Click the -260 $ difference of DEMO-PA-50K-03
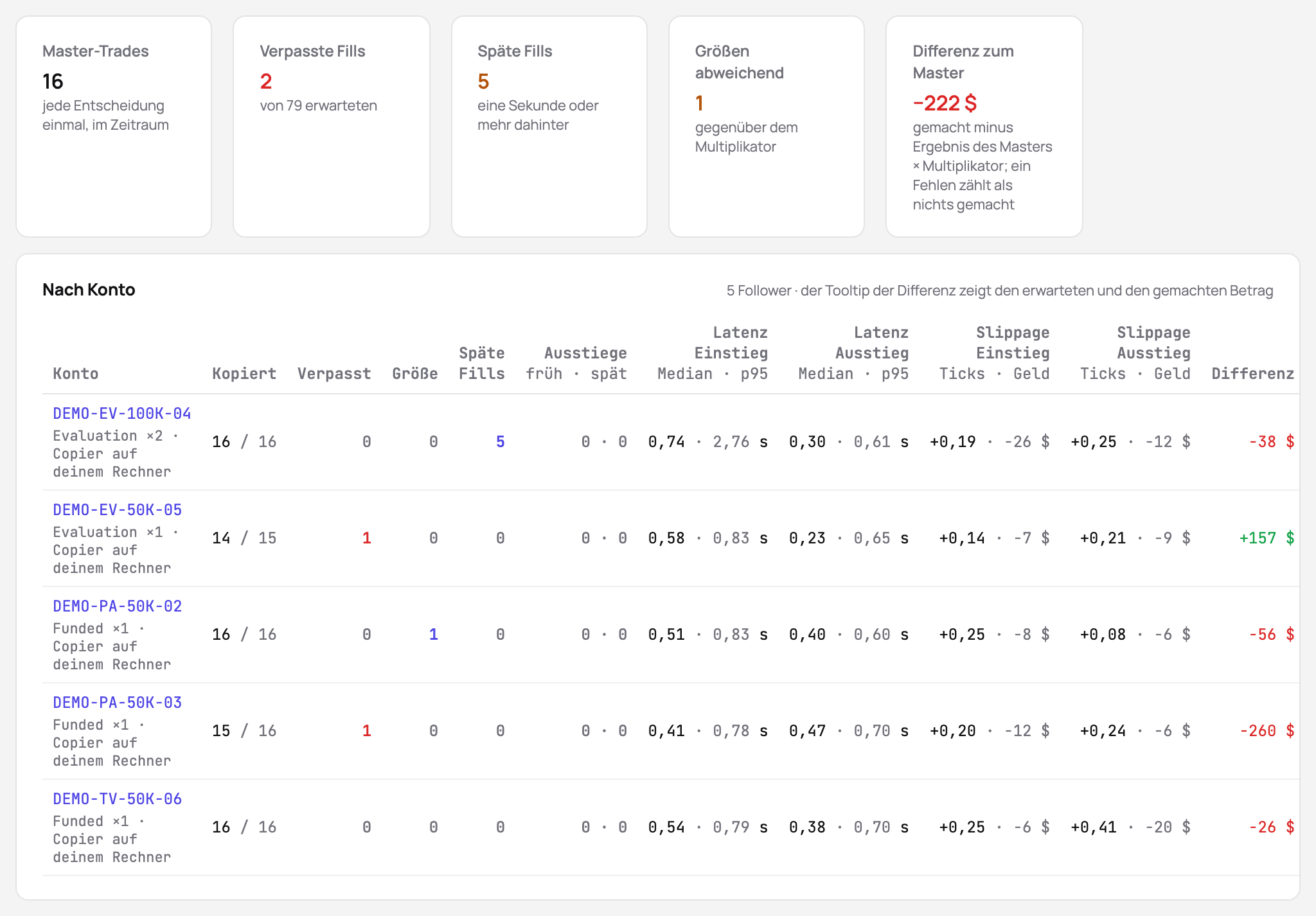 tap(1267, 731)
